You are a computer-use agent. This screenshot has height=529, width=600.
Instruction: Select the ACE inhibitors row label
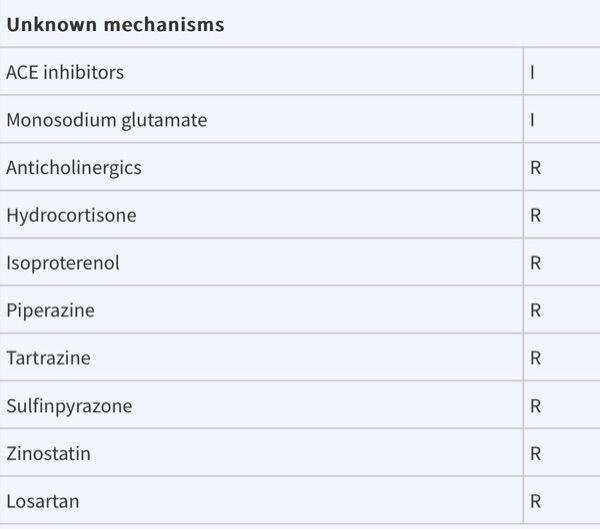[65, 72]
